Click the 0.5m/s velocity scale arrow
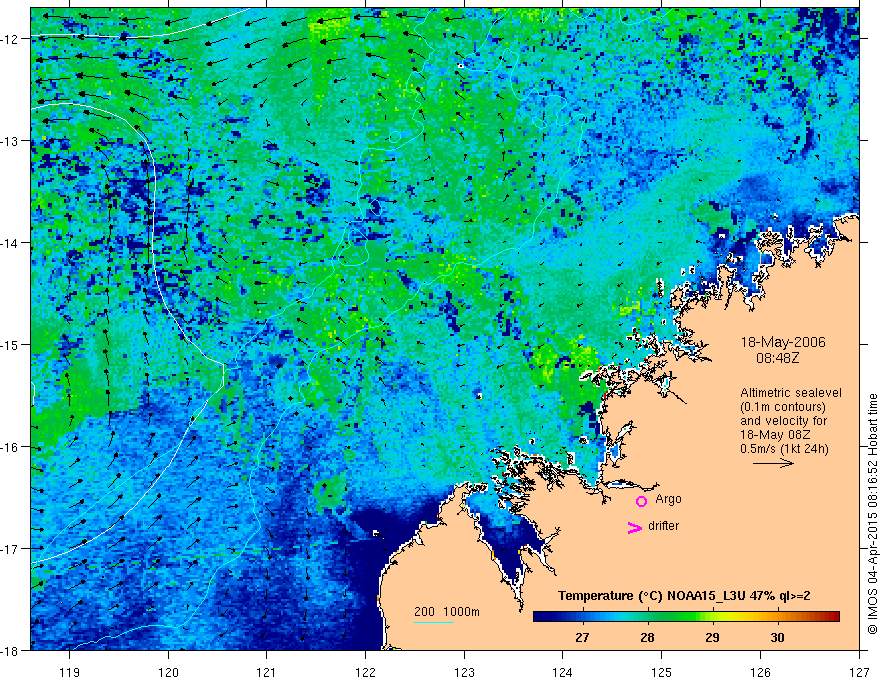Image resolution: width=880 pixels, height=680 pixels. click(773, 463)
